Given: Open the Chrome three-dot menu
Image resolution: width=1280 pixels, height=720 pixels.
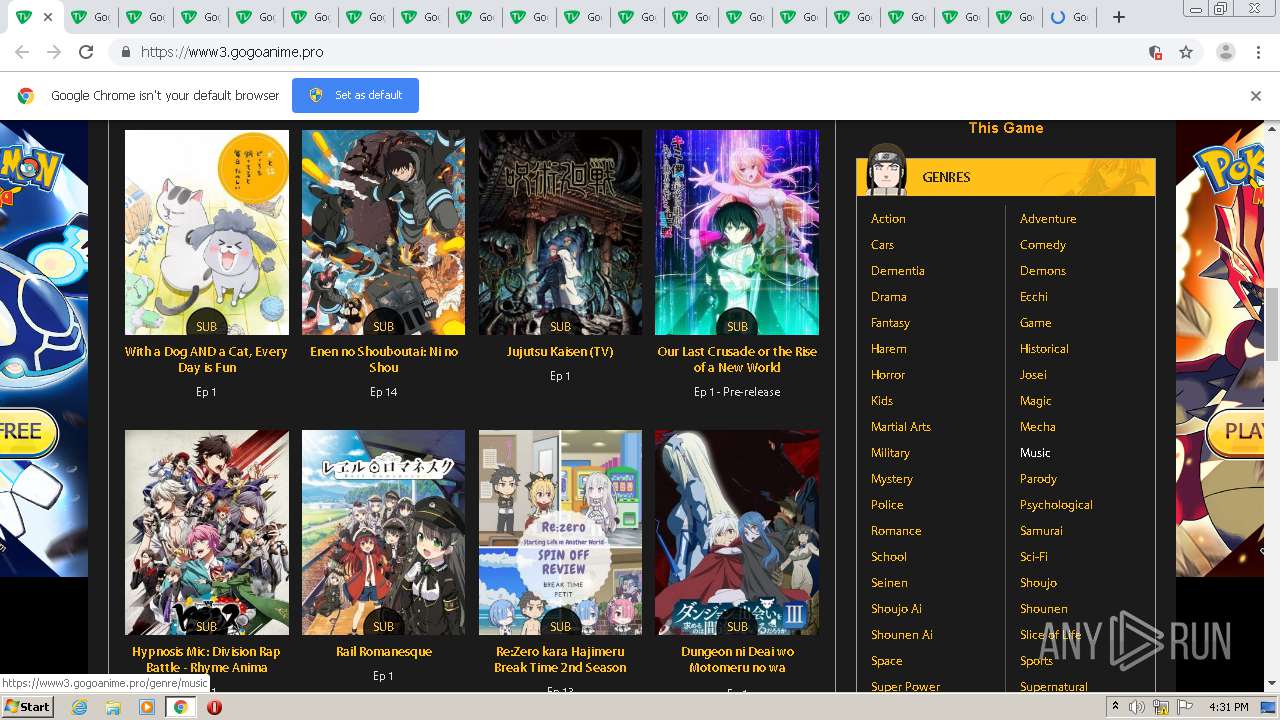Looking at the screenshot, I should pyautogui.click(x=1258, y=52).
